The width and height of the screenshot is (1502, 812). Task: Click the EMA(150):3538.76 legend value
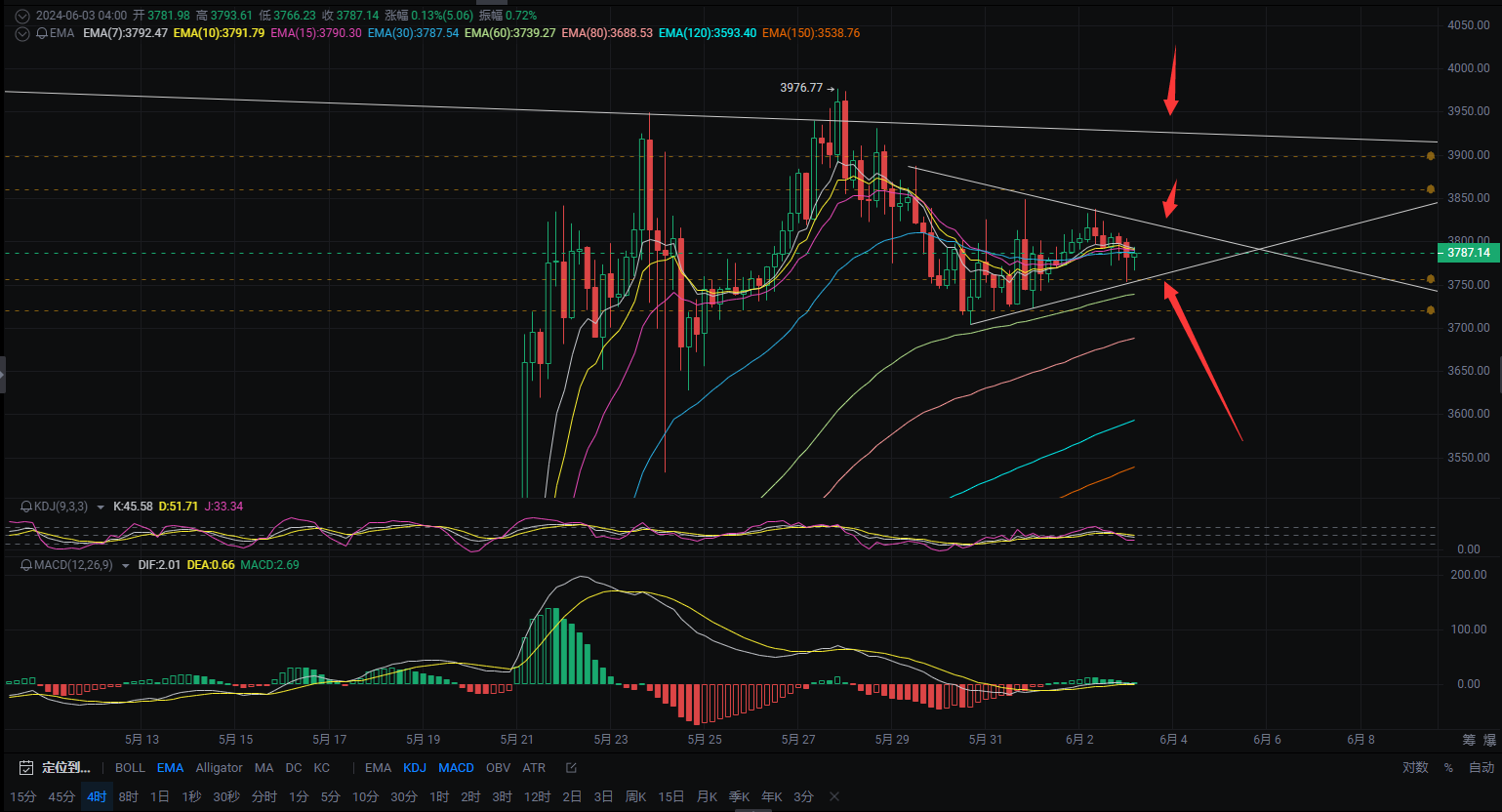[x=811, y=33]
